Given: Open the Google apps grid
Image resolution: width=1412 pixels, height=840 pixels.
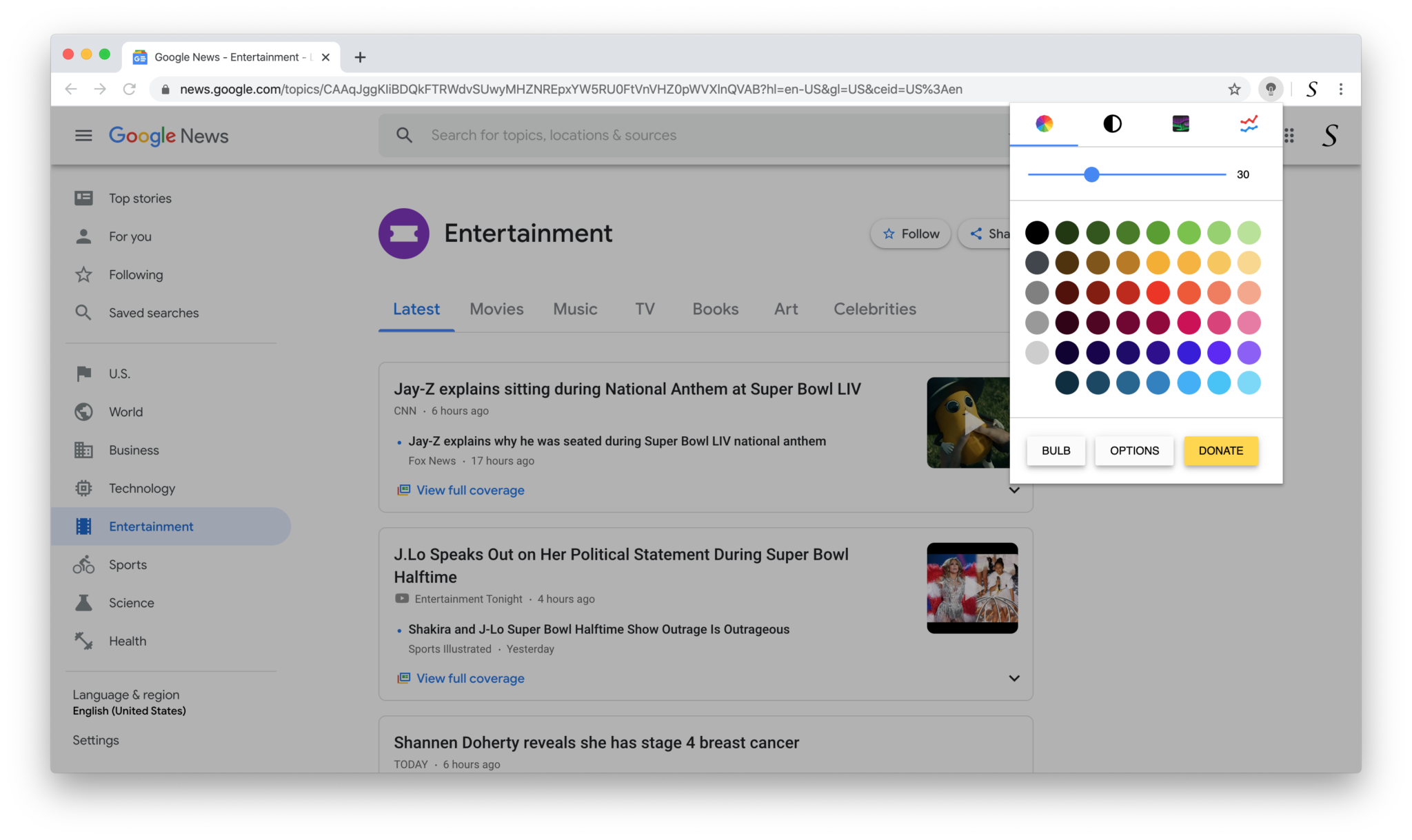Looking at the screenshot, I should (x=1289, y=136).
